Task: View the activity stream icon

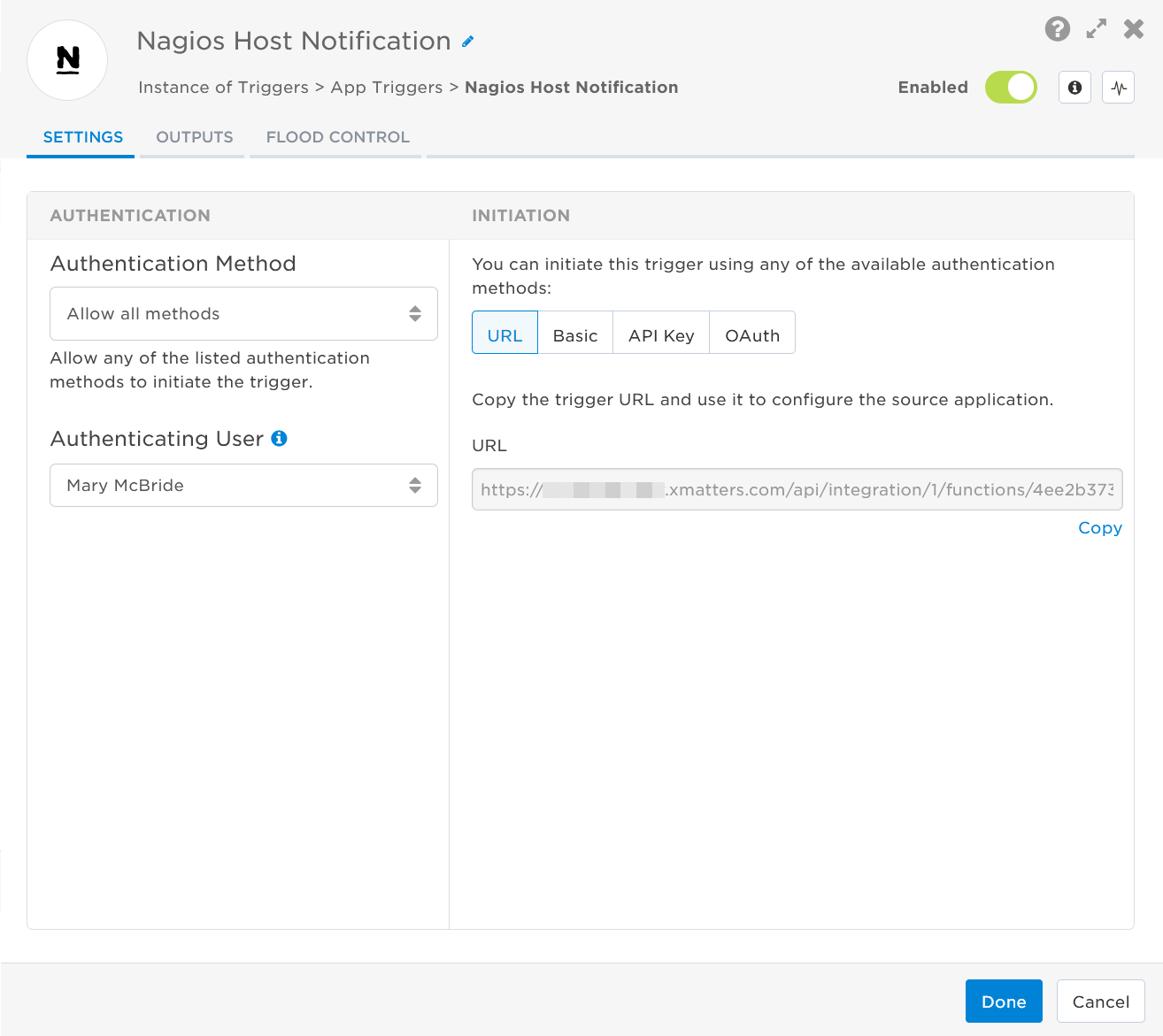Action: coord(1118,87)
